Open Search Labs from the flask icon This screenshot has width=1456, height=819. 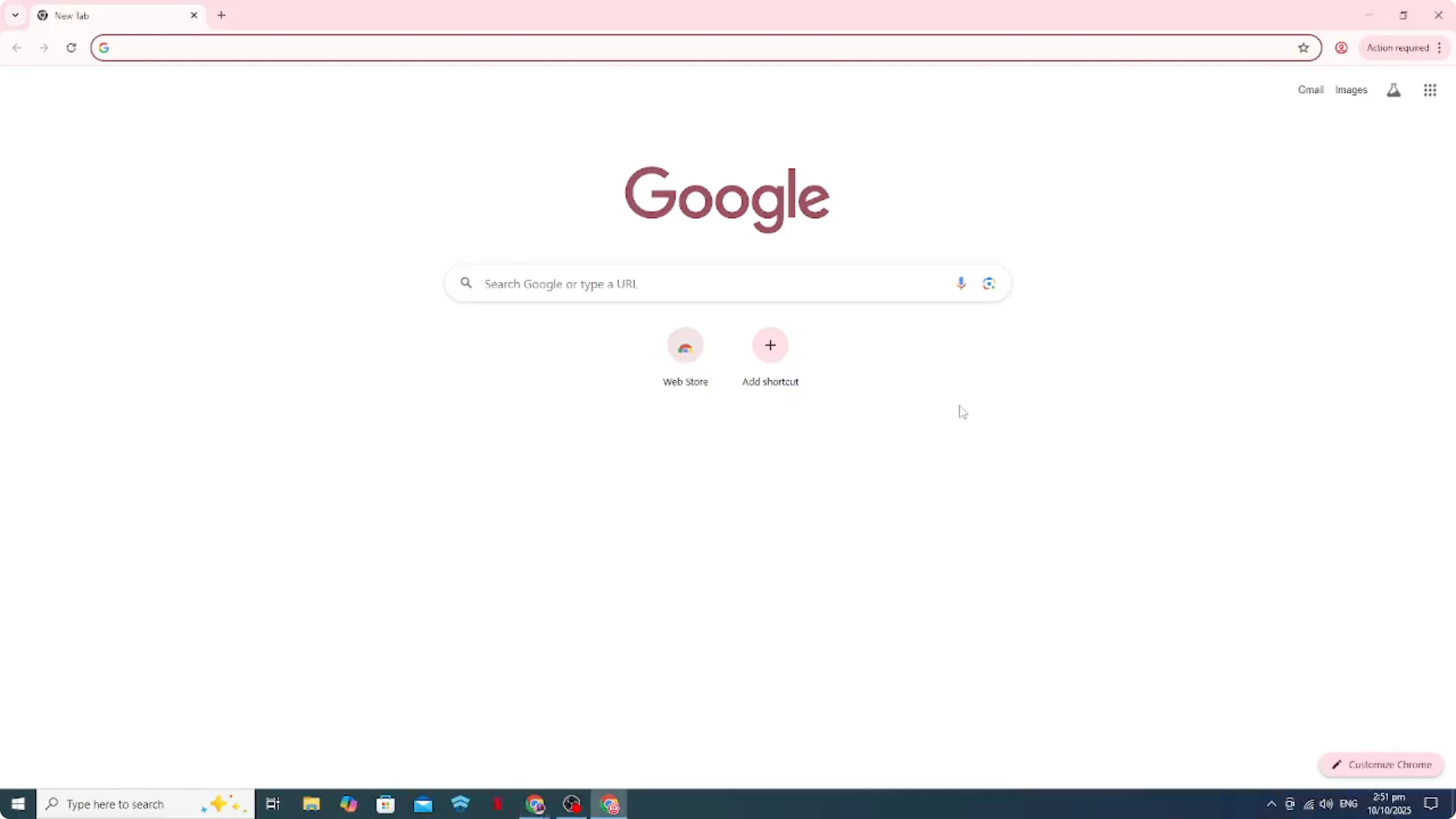point(1393,89)
